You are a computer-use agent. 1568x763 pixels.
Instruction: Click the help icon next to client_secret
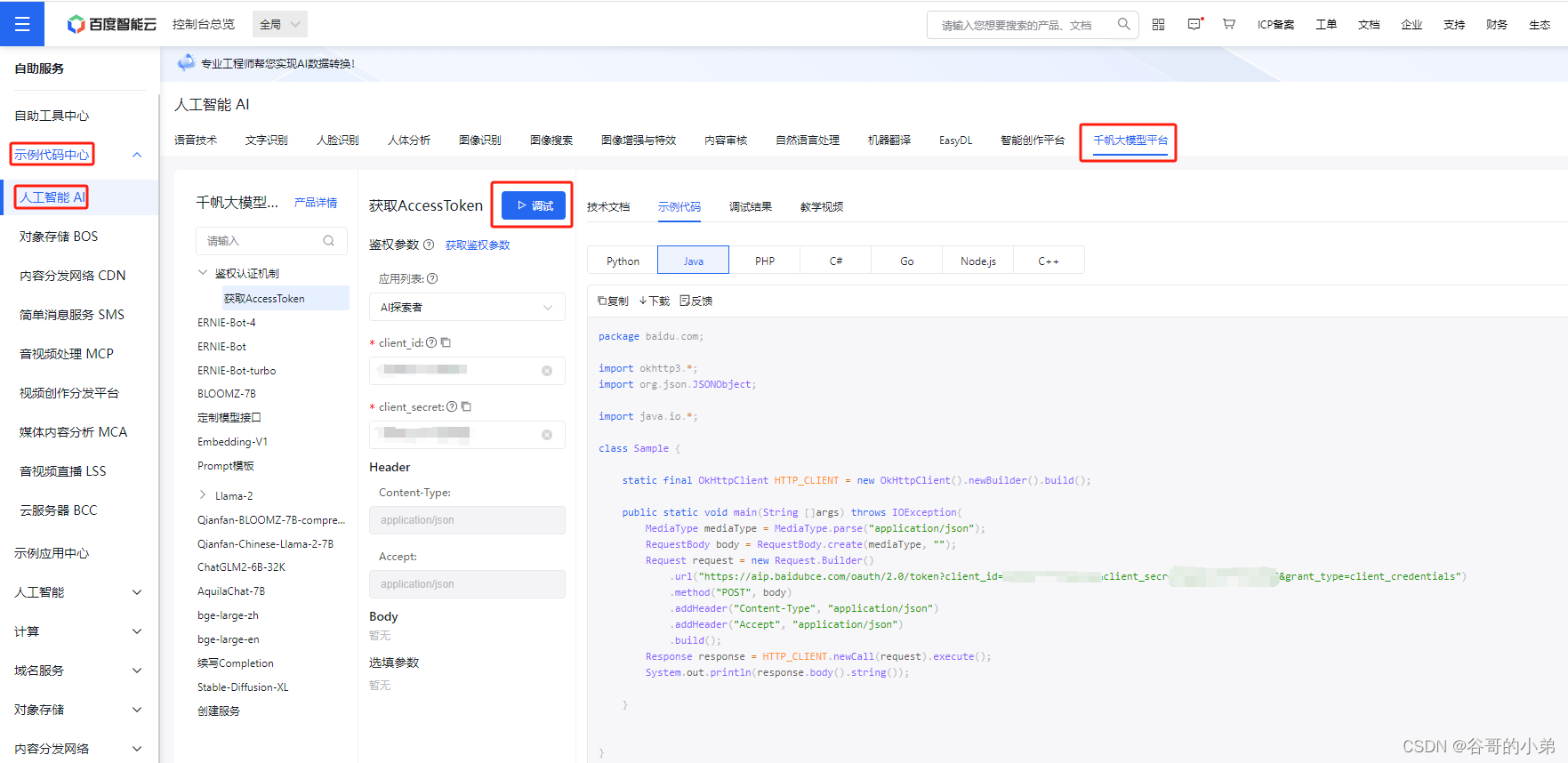pyautogui.click(x=452, y=406)
